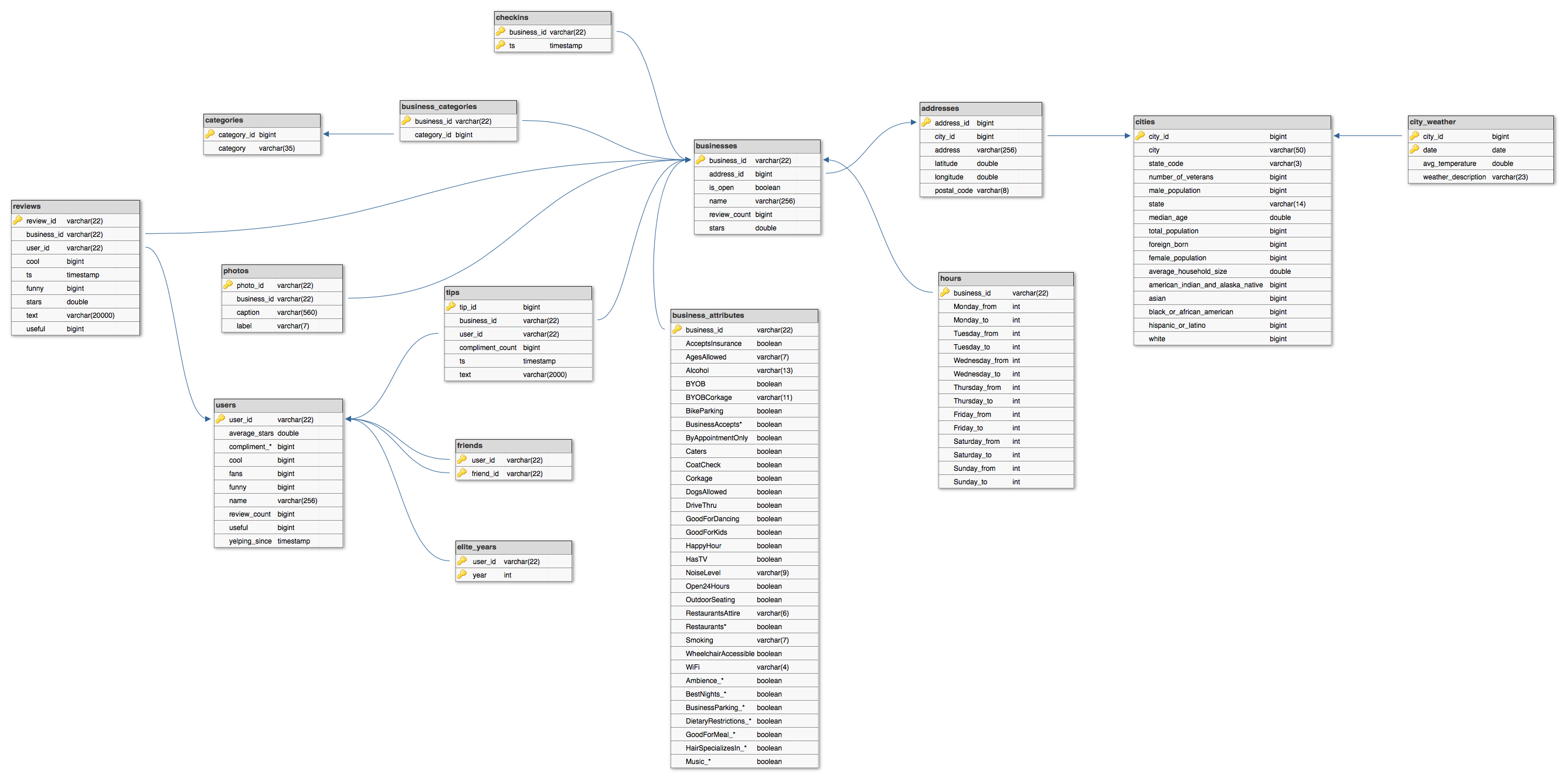The width and height of the screenshot is (1568, 781).
Task: Click the key icon next to year in elite_years
Action: [462, 575]
